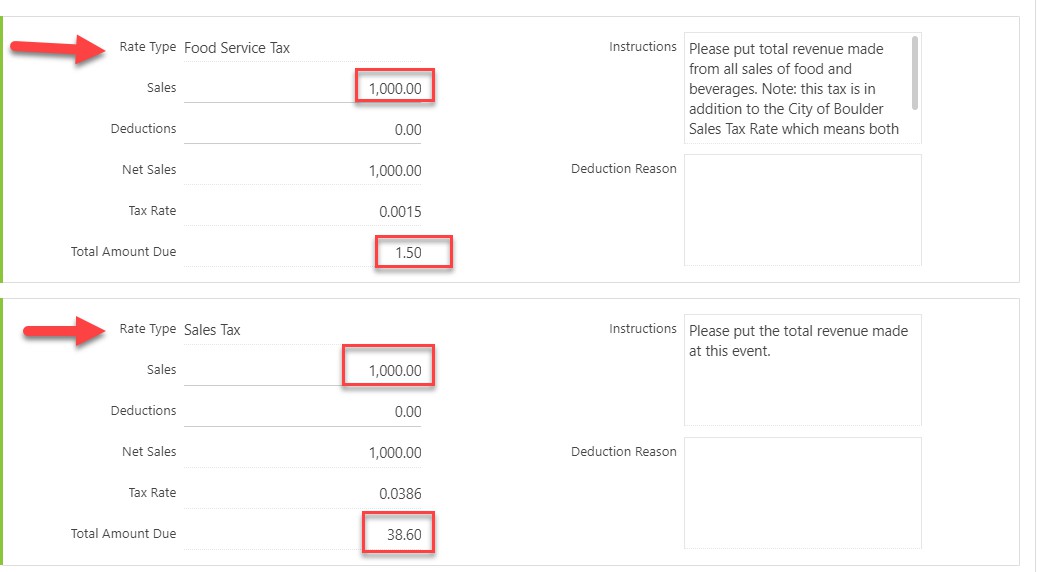
Task: Edit the Sales Tax Deductions field
Action: 303,411
